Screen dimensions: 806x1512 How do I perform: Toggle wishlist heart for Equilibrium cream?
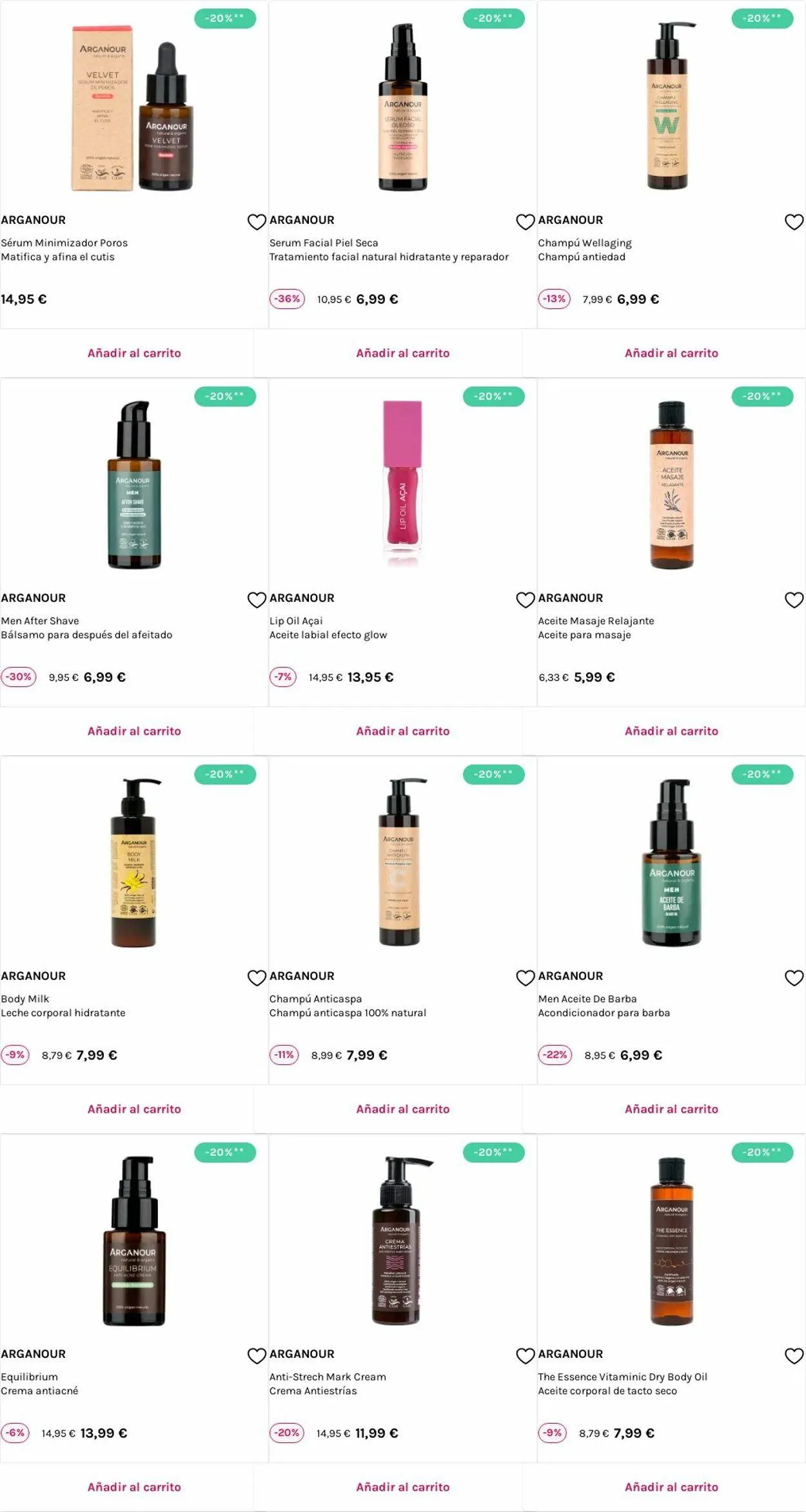(x=257, y=1356)
